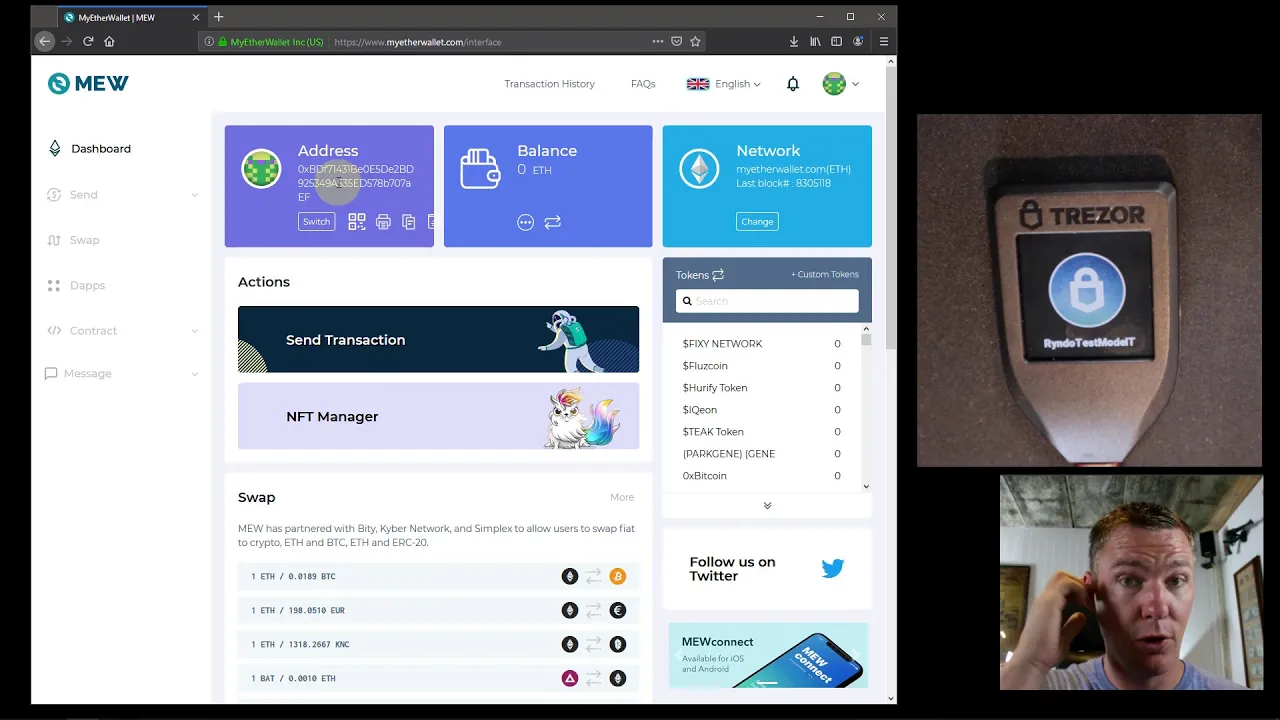Click the (PARKGENE) (GENE token row

pos(761,453)
